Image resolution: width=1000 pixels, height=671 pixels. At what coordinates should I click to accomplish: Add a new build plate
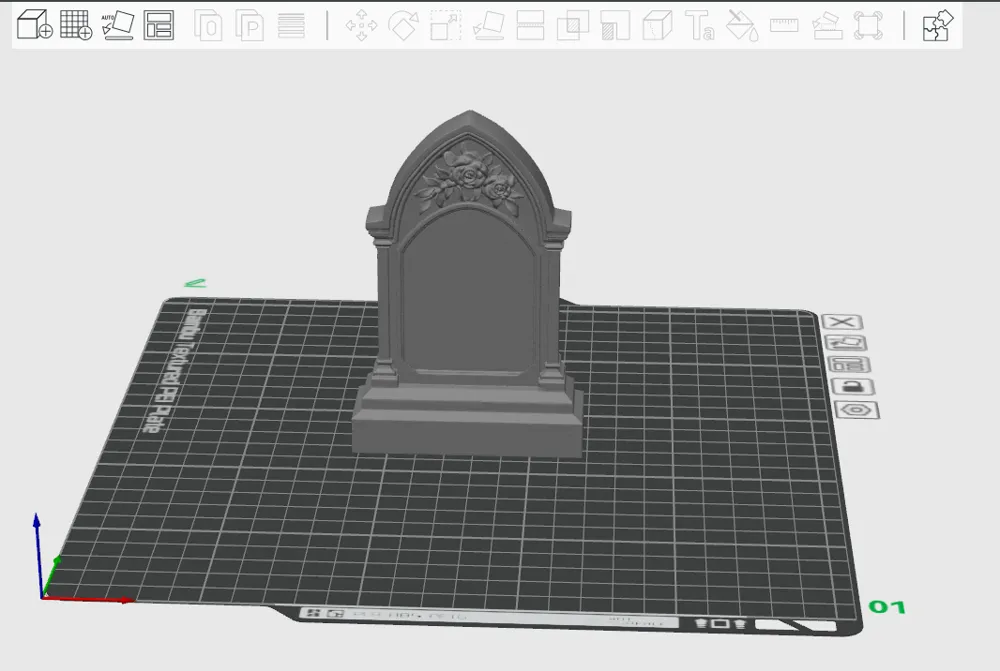(x=76, y=25)
